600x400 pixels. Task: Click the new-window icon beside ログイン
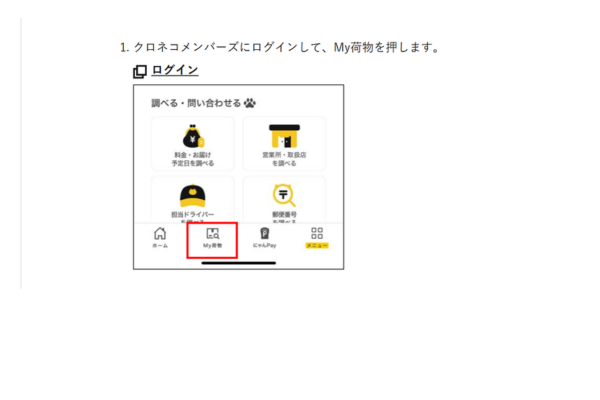click(x=140, y=72)
